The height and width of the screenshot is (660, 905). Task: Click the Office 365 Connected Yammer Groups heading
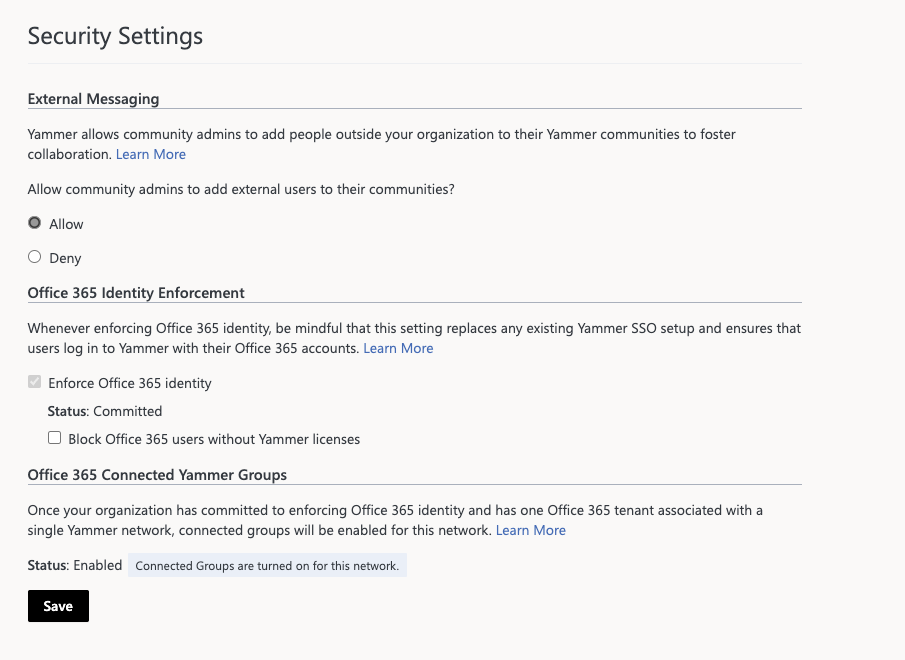coord(157,475)
